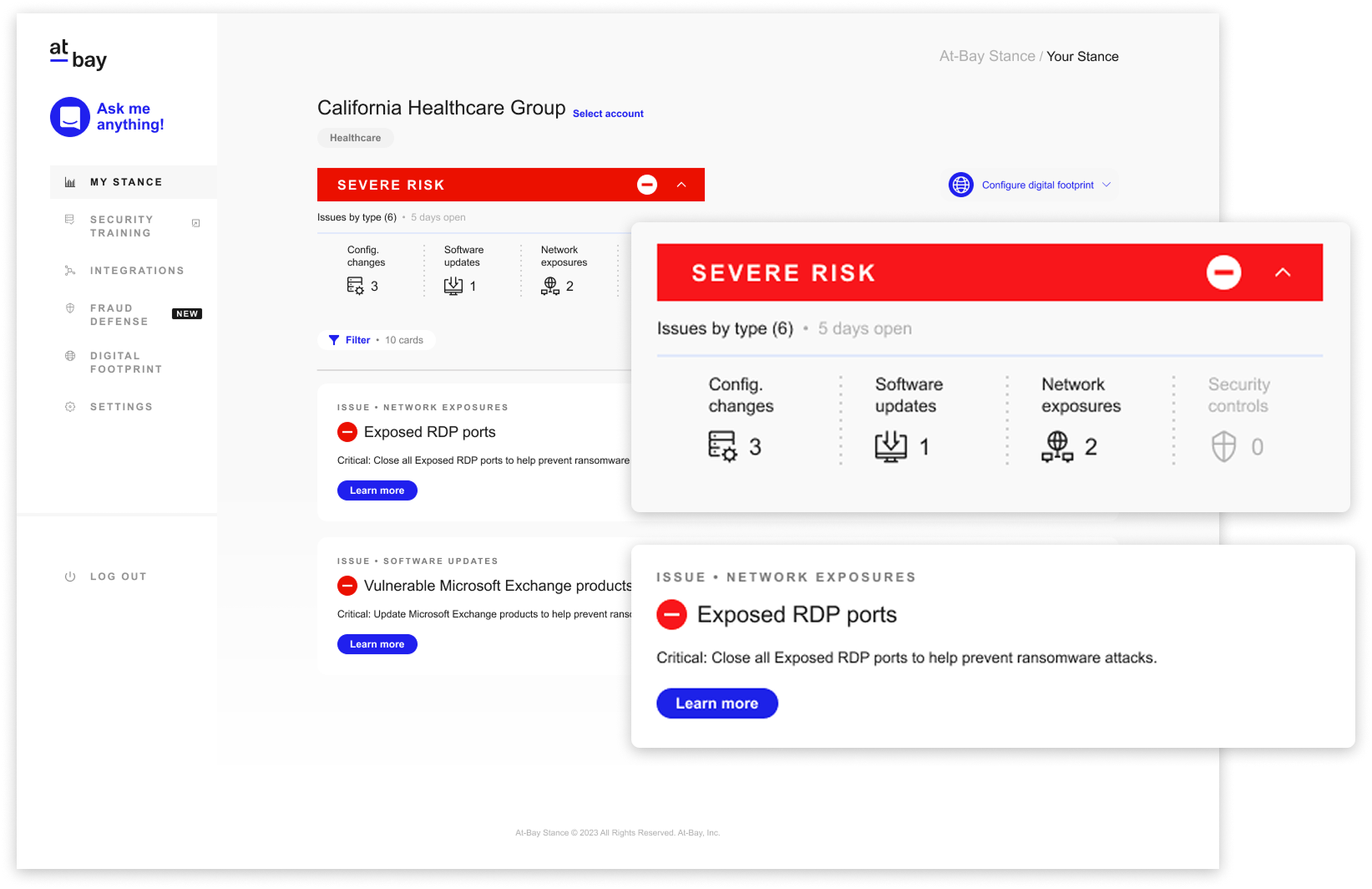The image size is (1372, 889).
Task: Click the Software updates download icon in small panel
Action: tap(453, 286)
